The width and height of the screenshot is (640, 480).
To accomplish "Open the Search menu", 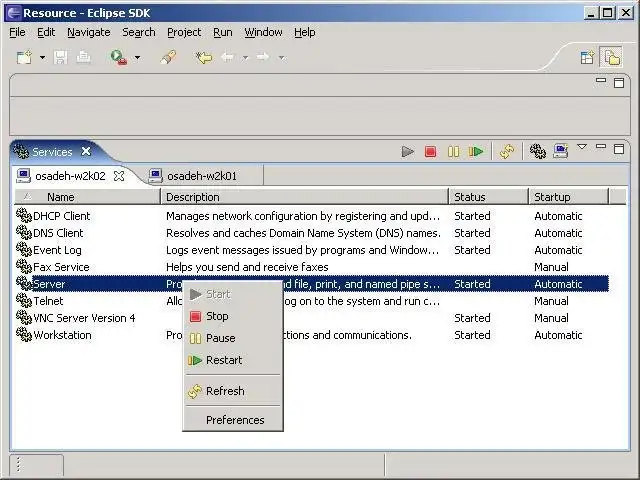I will (x=139, y=32).
